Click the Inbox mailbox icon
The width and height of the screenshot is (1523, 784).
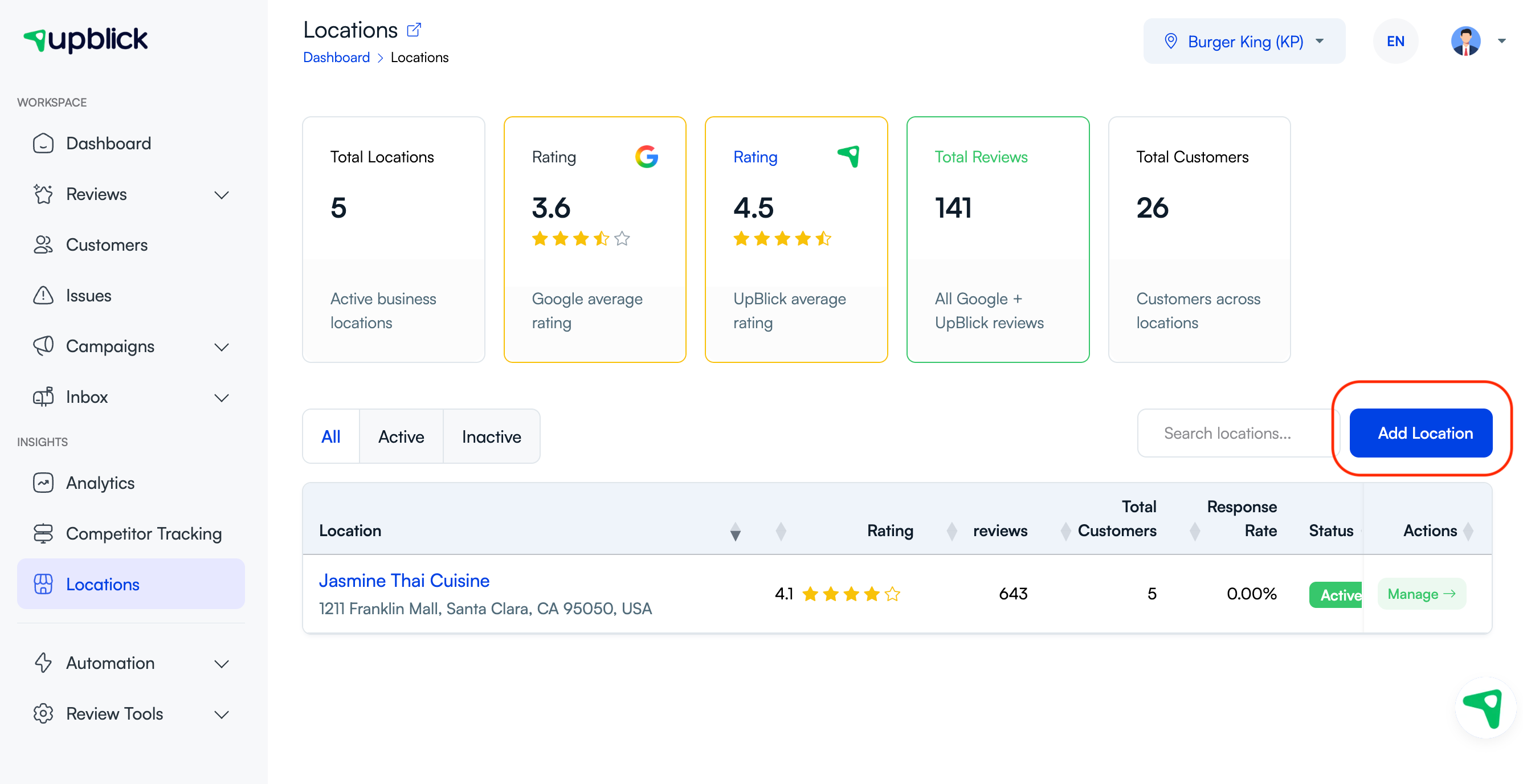click(x=43, y=397)
